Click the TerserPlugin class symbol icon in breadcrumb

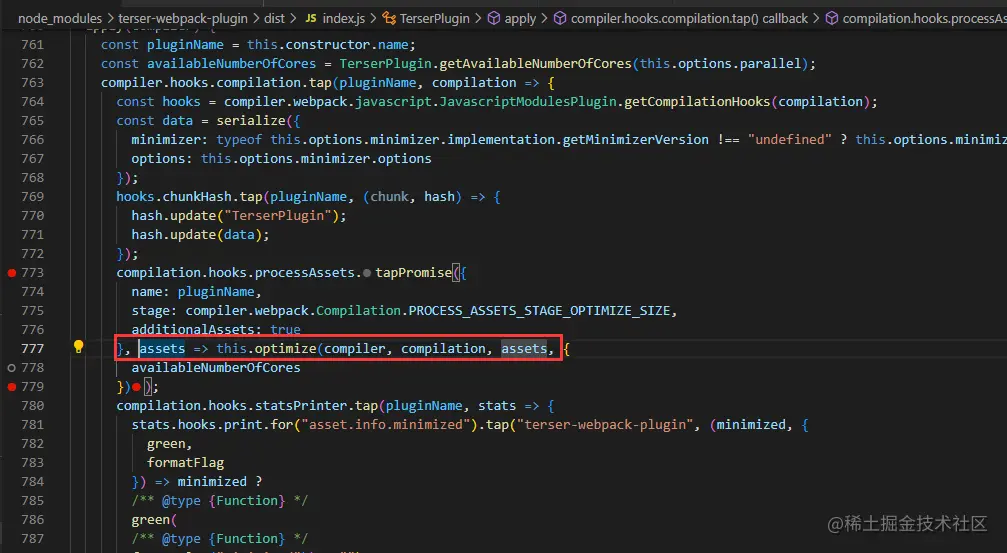(x=389, y=19)
